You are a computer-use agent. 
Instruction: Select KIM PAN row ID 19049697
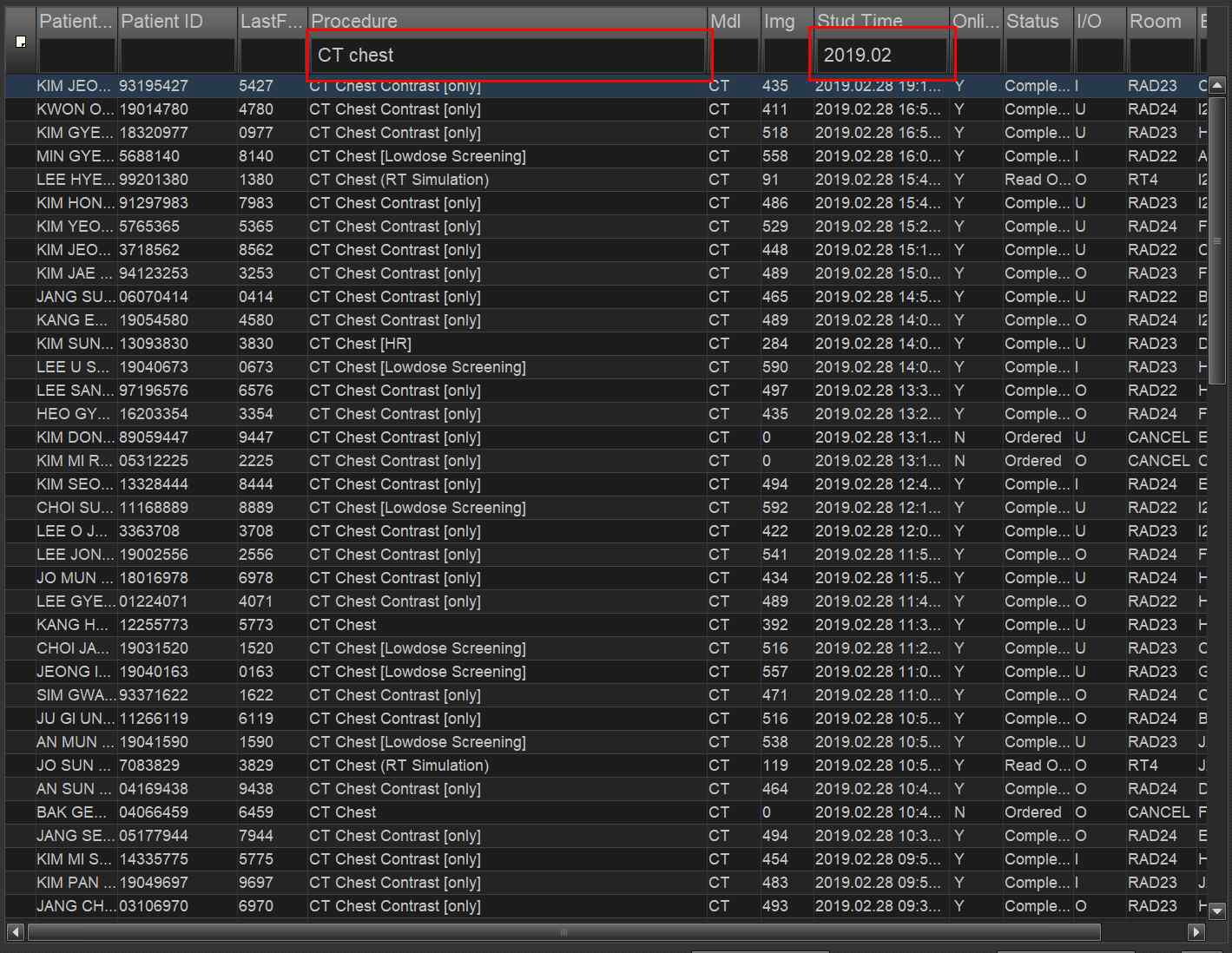(606, 883)
